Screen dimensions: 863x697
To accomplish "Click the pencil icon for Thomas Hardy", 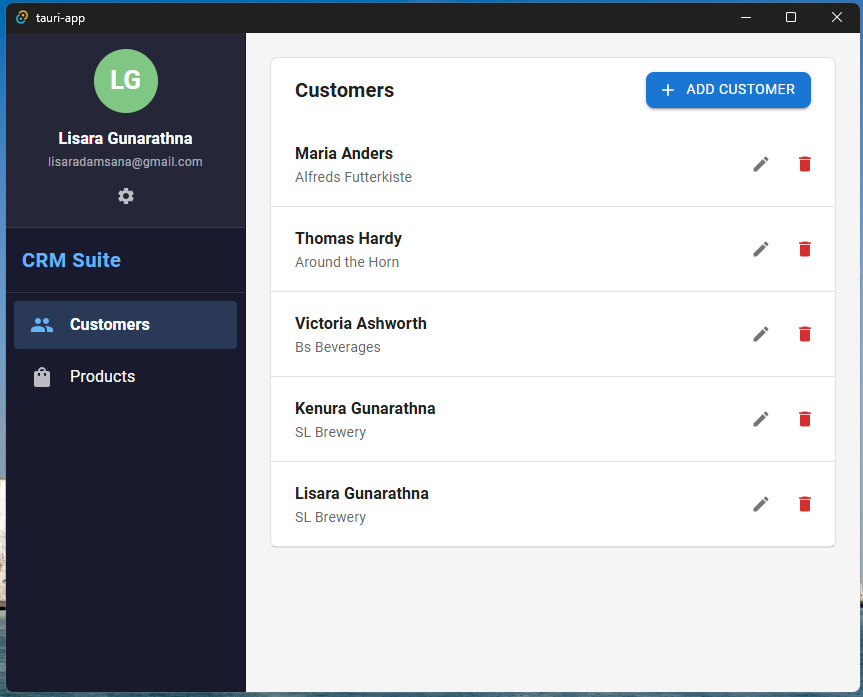I will 761,249.
